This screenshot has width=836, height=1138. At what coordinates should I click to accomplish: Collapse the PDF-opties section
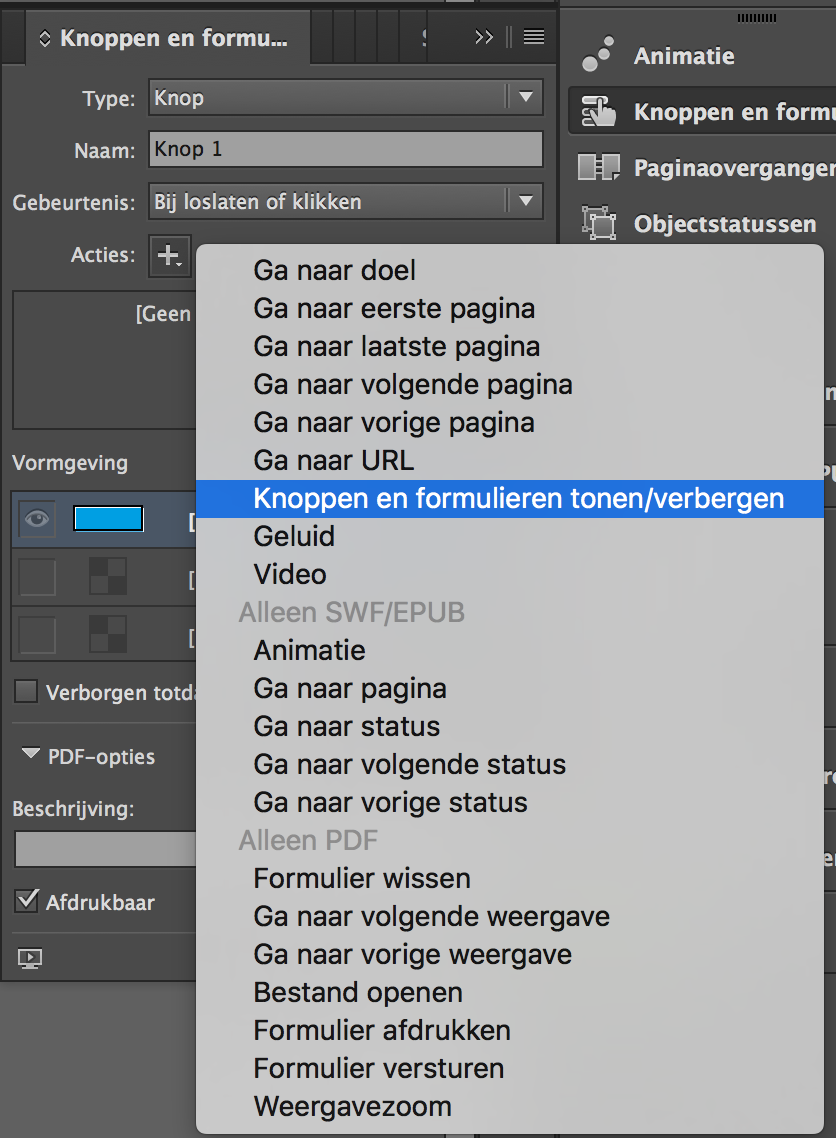click(x=31, y=756)
